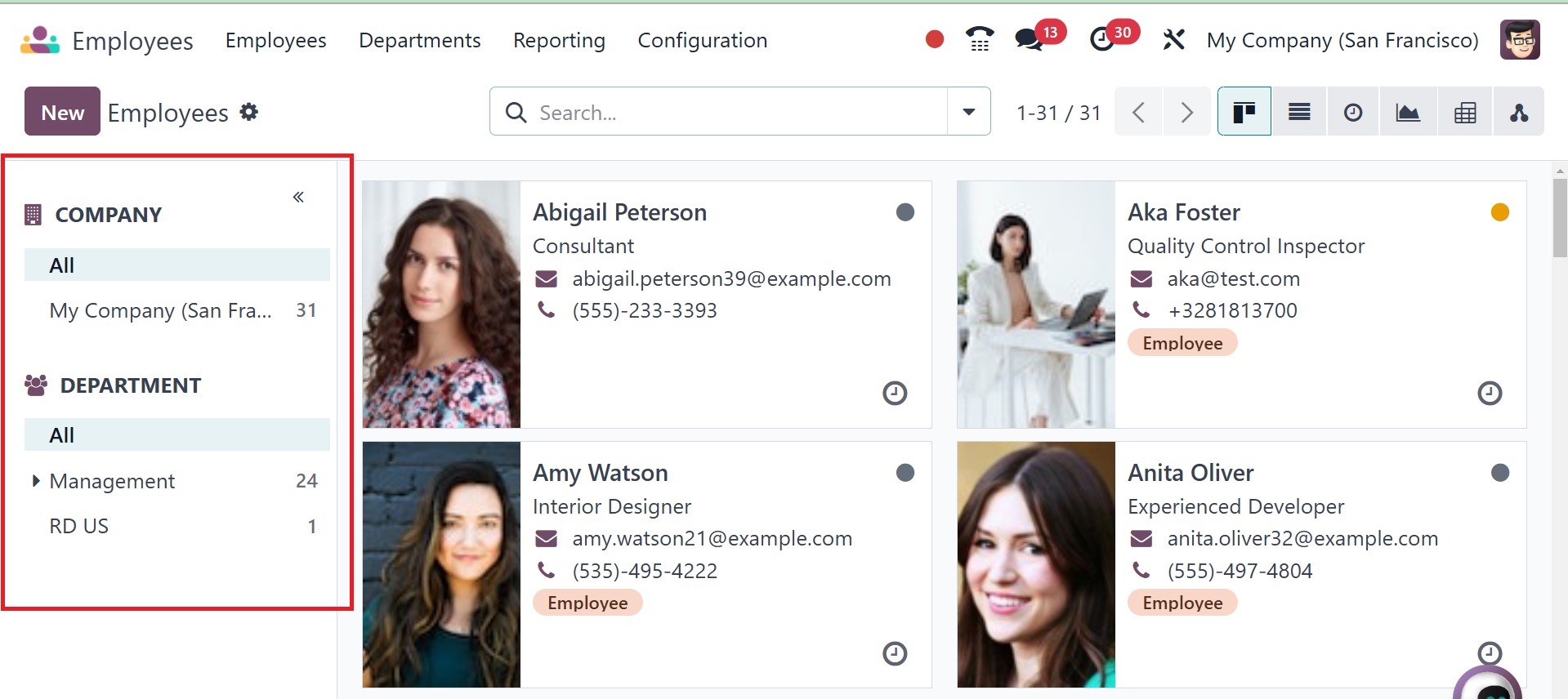The width and height of the screenshot is (1568, 699).
Task: Open activity clock on Abigail Peterson card
Action: click(895, 394)
